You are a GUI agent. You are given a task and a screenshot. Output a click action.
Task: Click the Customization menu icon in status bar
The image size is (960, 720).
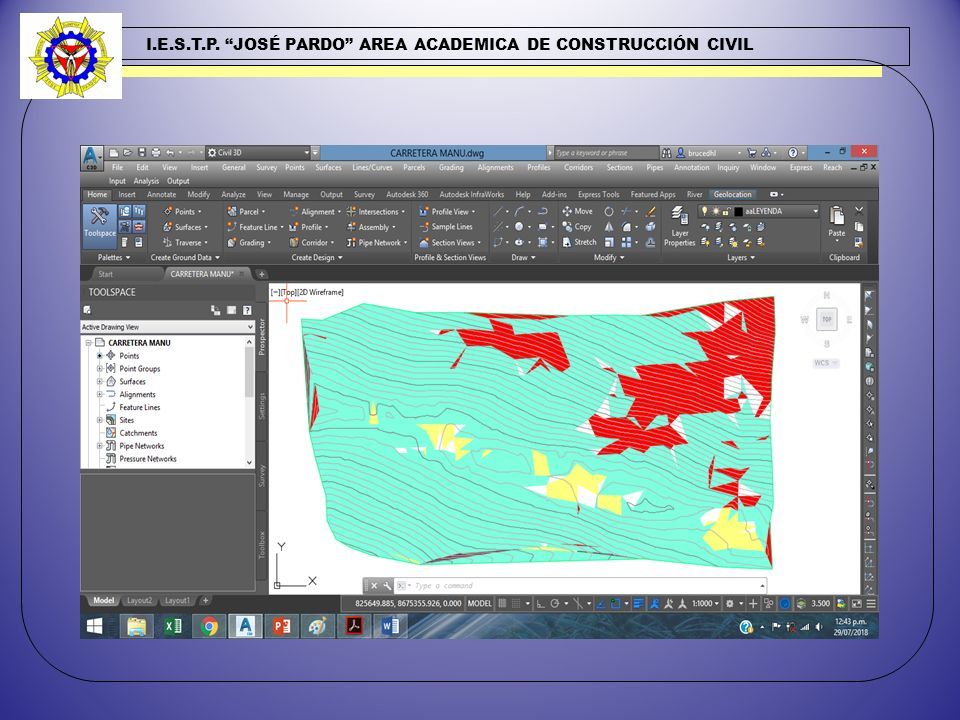point(871,604)
